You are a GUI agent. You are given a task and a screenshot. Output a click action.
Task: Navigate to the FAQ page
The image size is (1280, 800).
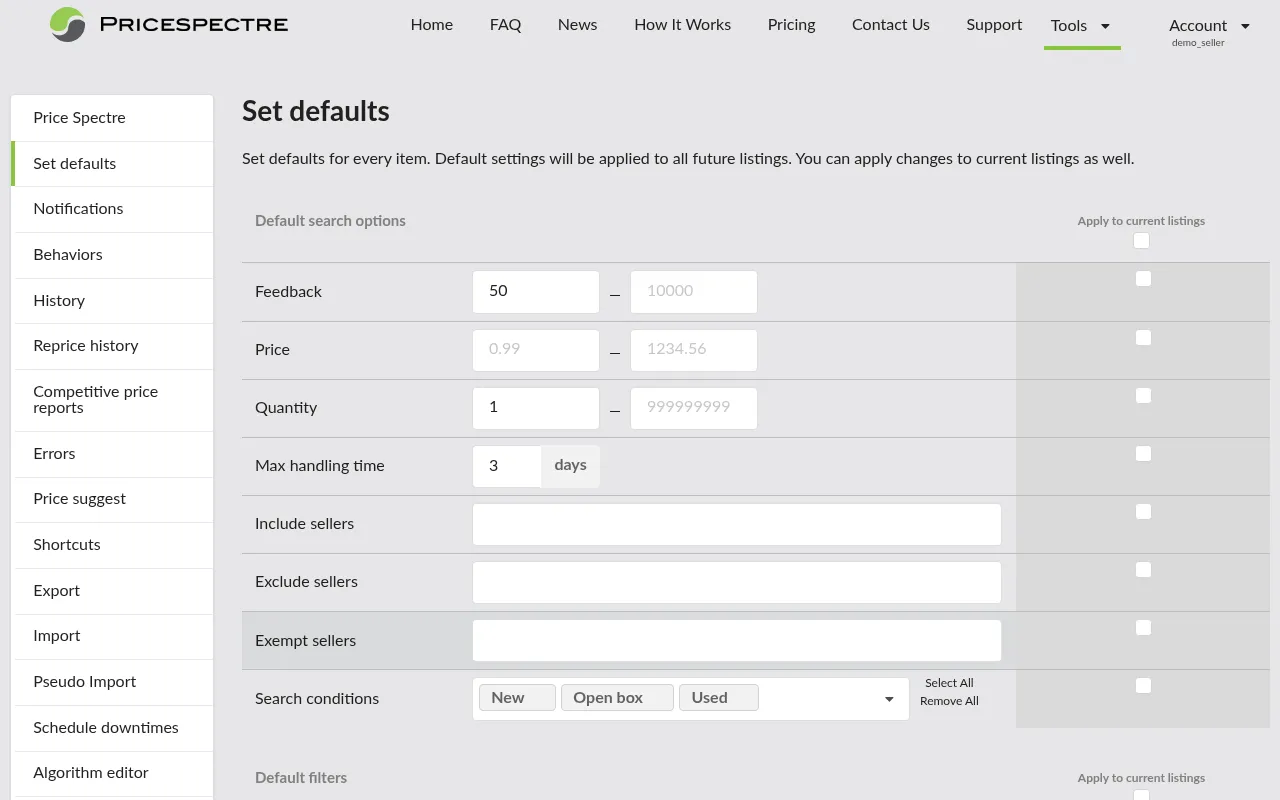[x=505, y=25]
